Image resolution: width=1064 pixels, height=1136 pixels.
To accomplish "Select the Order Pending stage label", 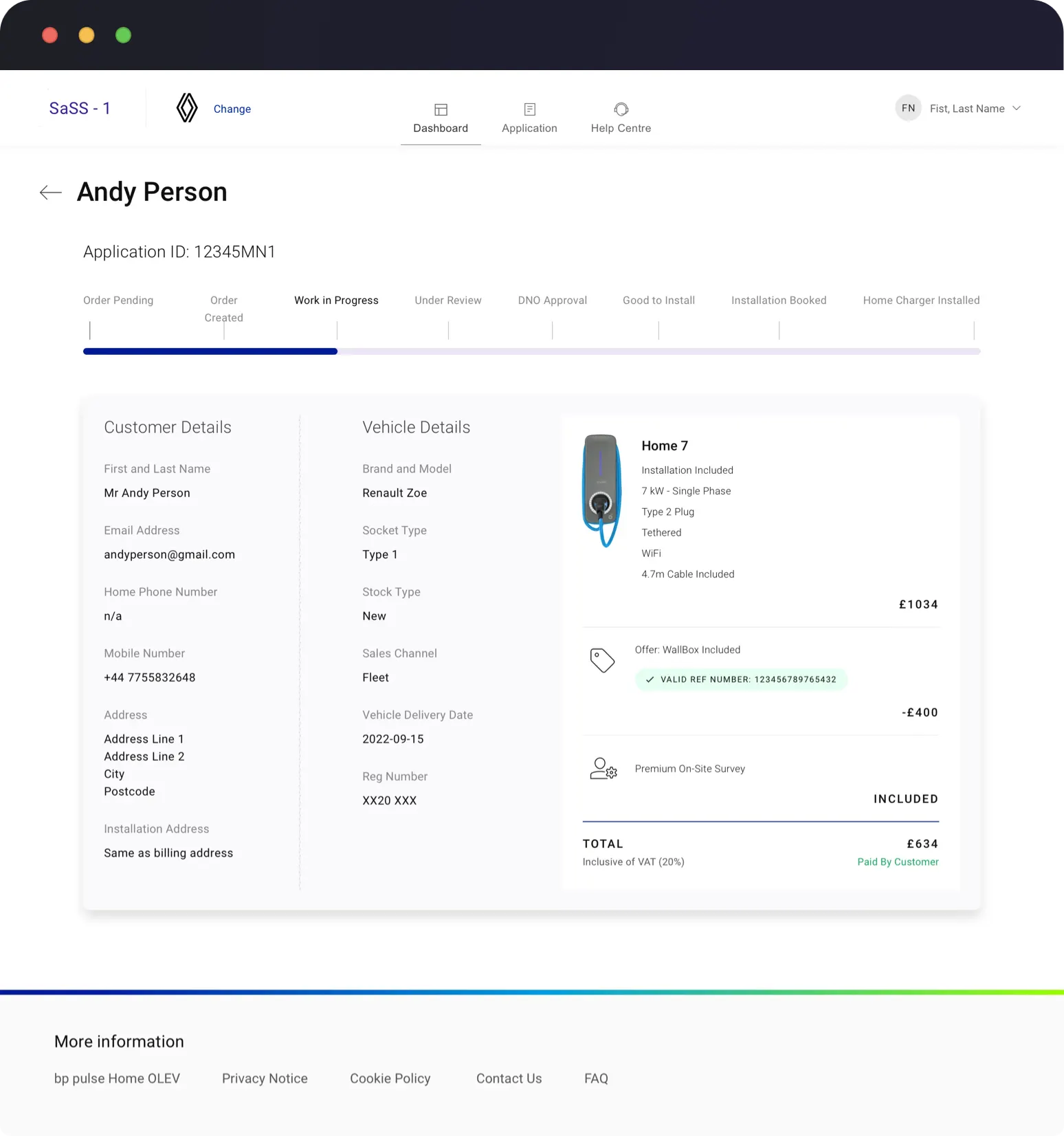I will coord(118,301).
